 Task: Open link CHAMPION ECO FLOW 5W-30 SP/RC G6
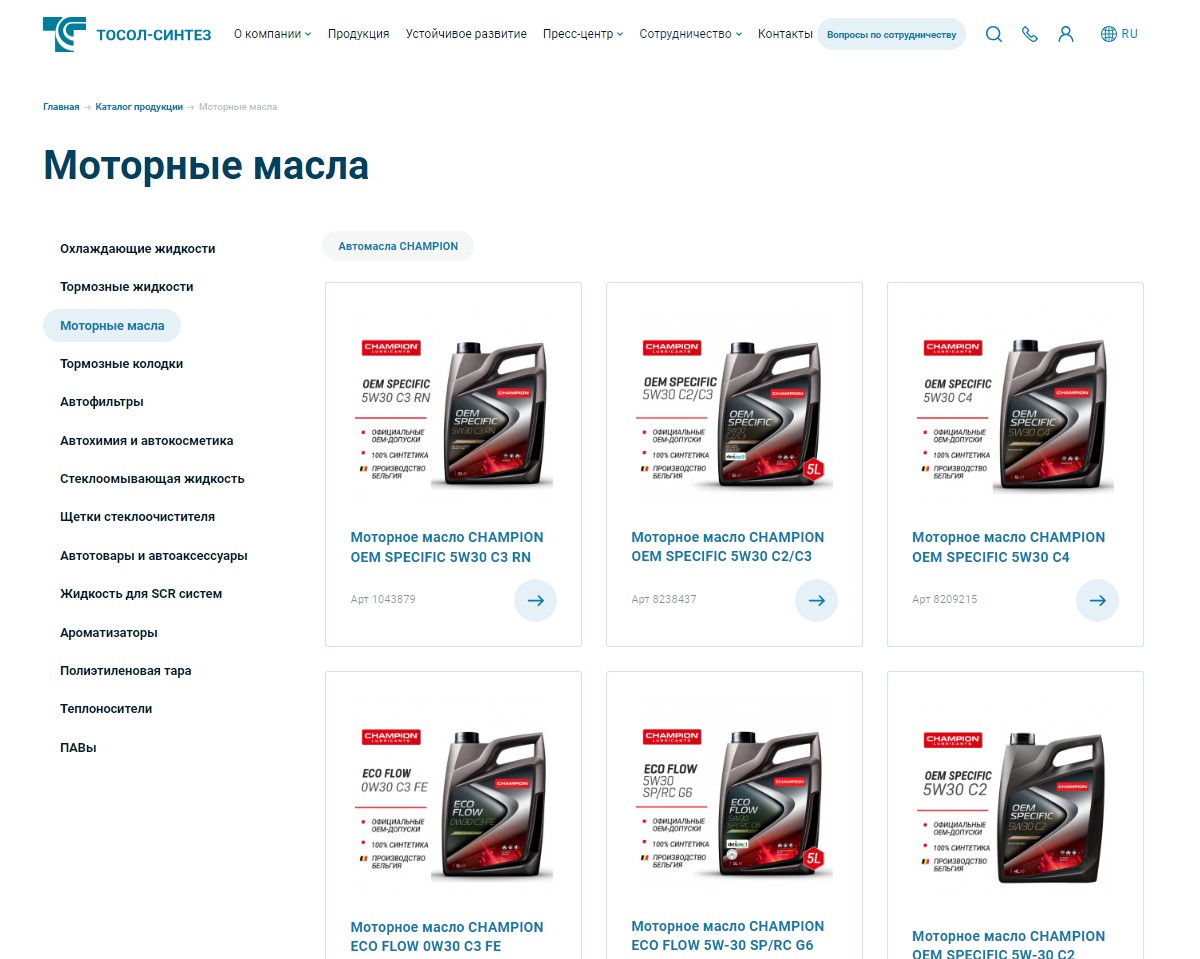point(728,936)
